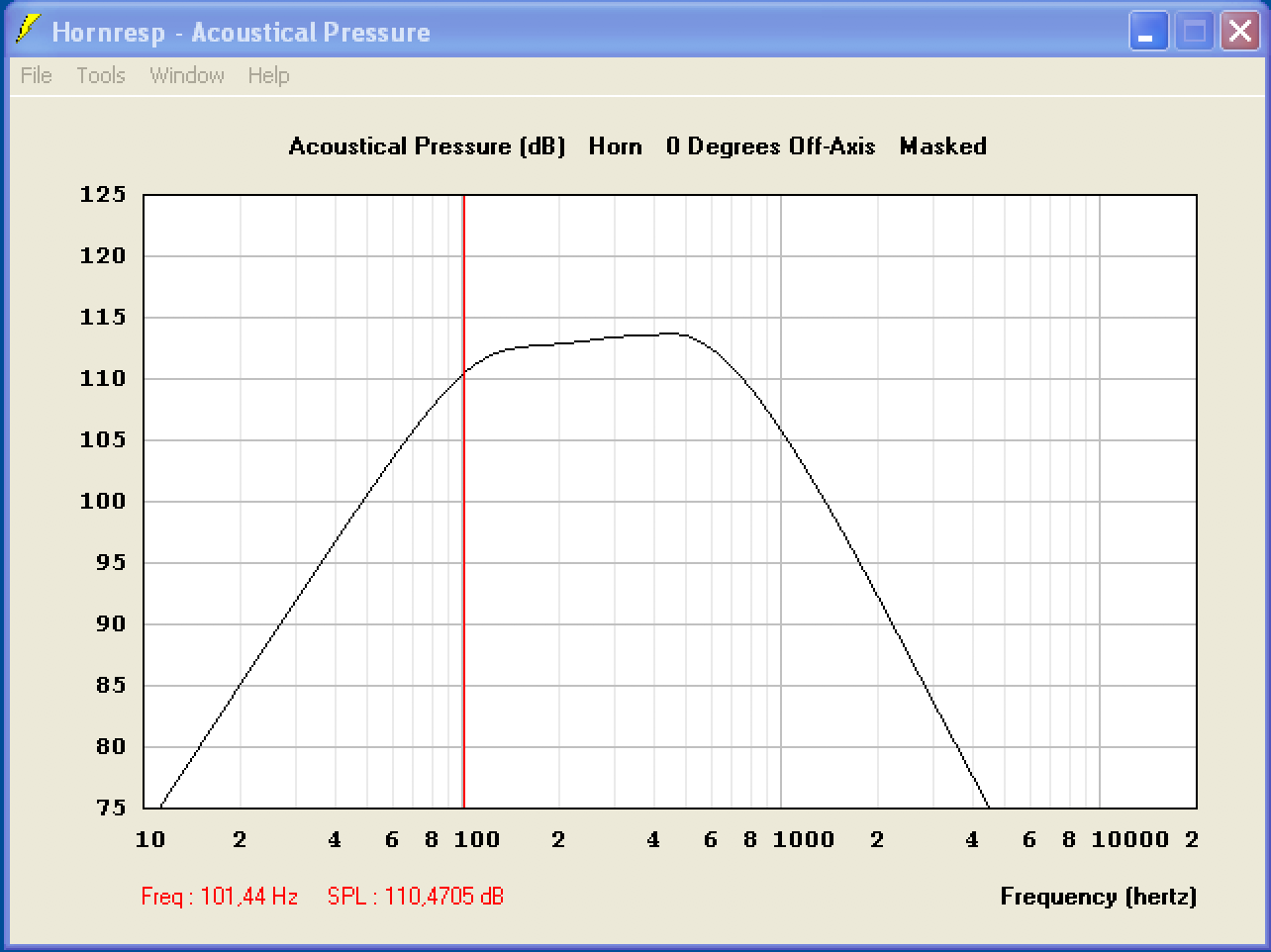This screenshot has width=1271, height=952.
Task: Click the 'Horn' label in chart title
Action: 615,146
